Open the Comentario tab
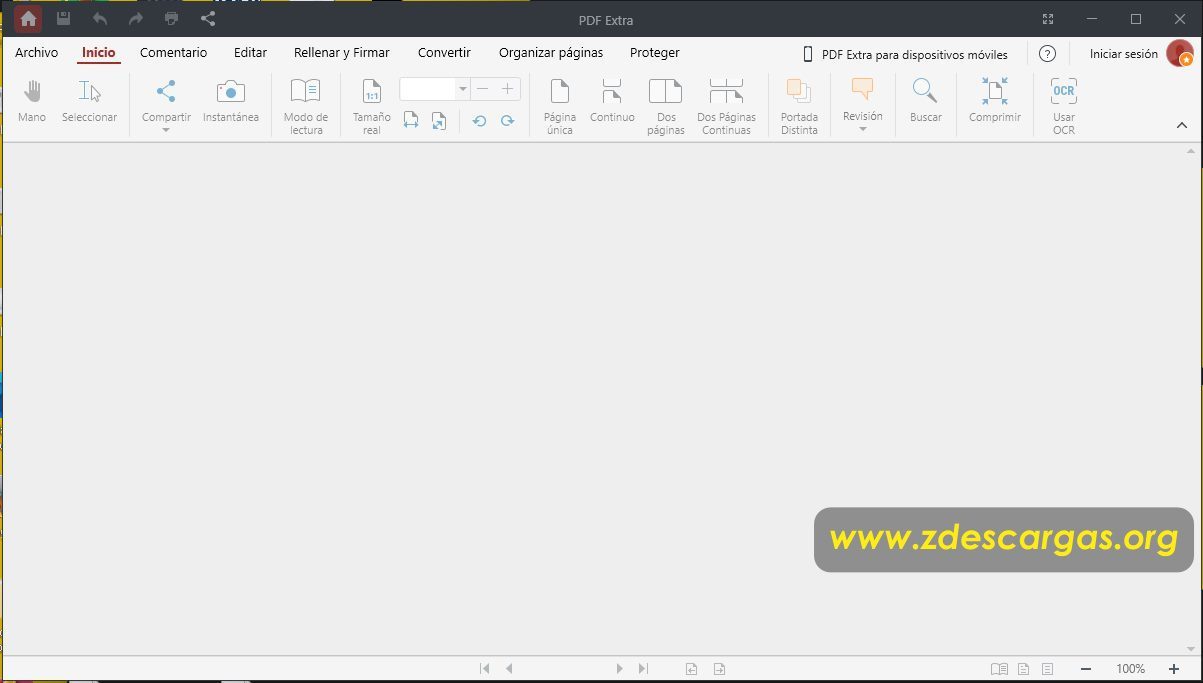This screenshot has height=683, width=1203. coord(174,53)
